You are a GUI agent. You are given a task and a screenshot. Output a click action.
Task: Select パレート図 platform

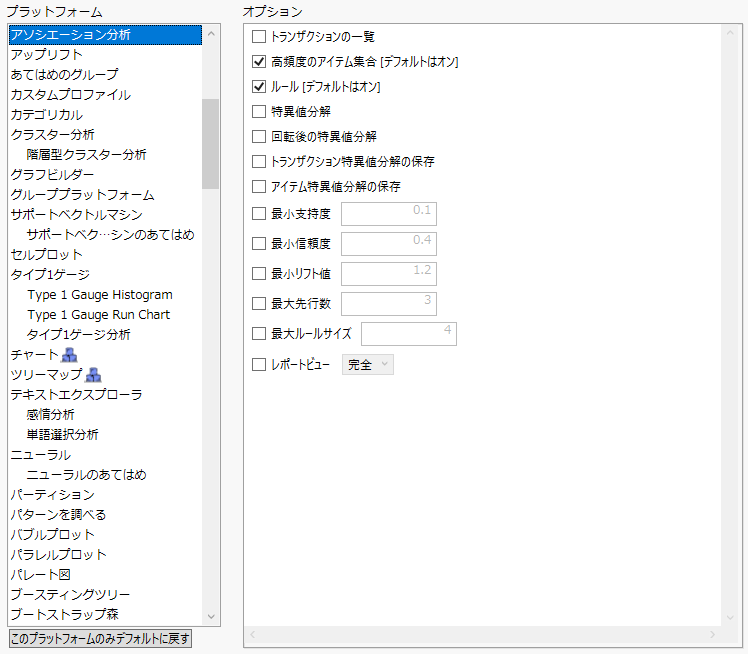pyautogui.click(x=105, y=575)
